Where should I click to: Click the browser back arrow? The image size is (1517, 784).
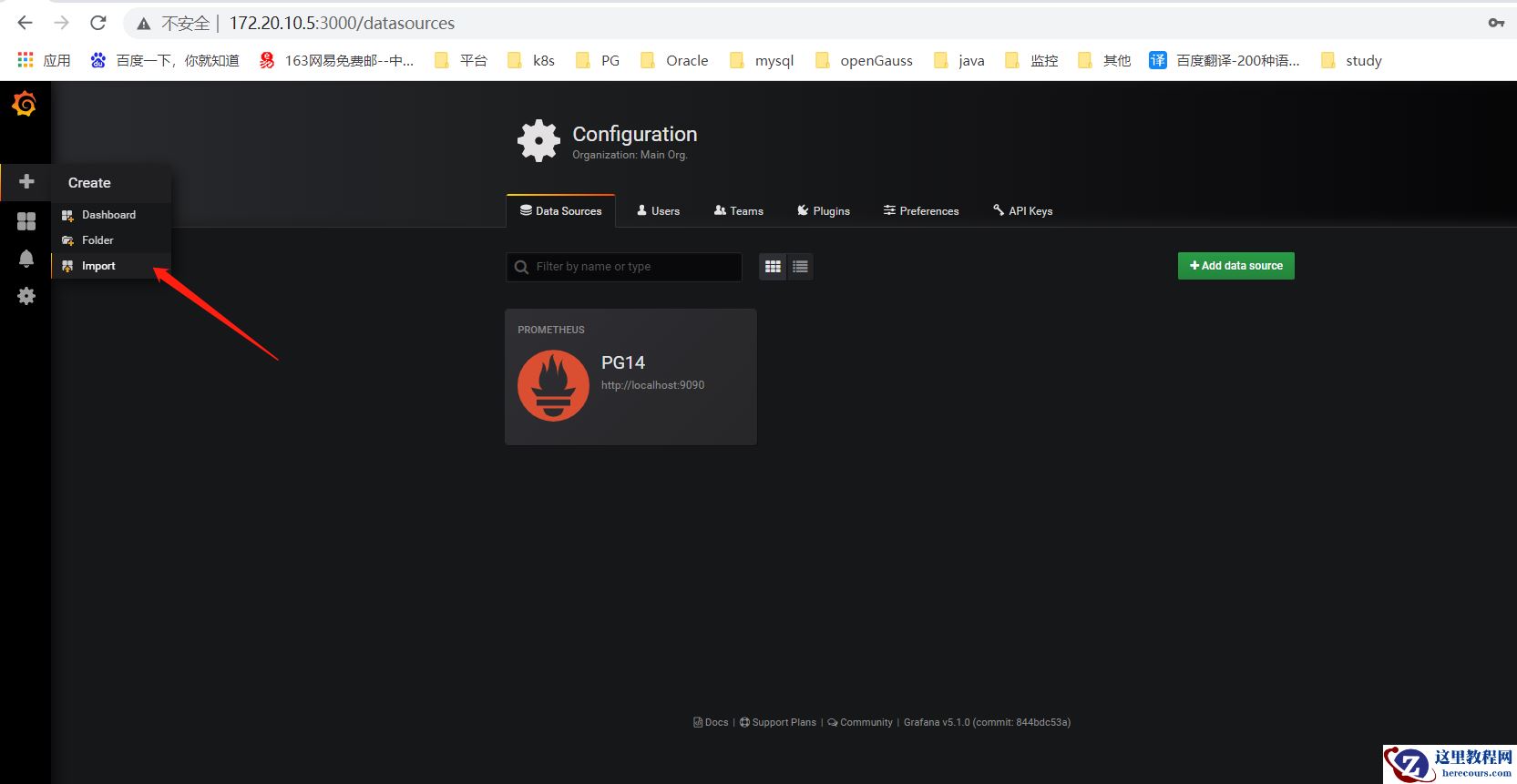26,23
